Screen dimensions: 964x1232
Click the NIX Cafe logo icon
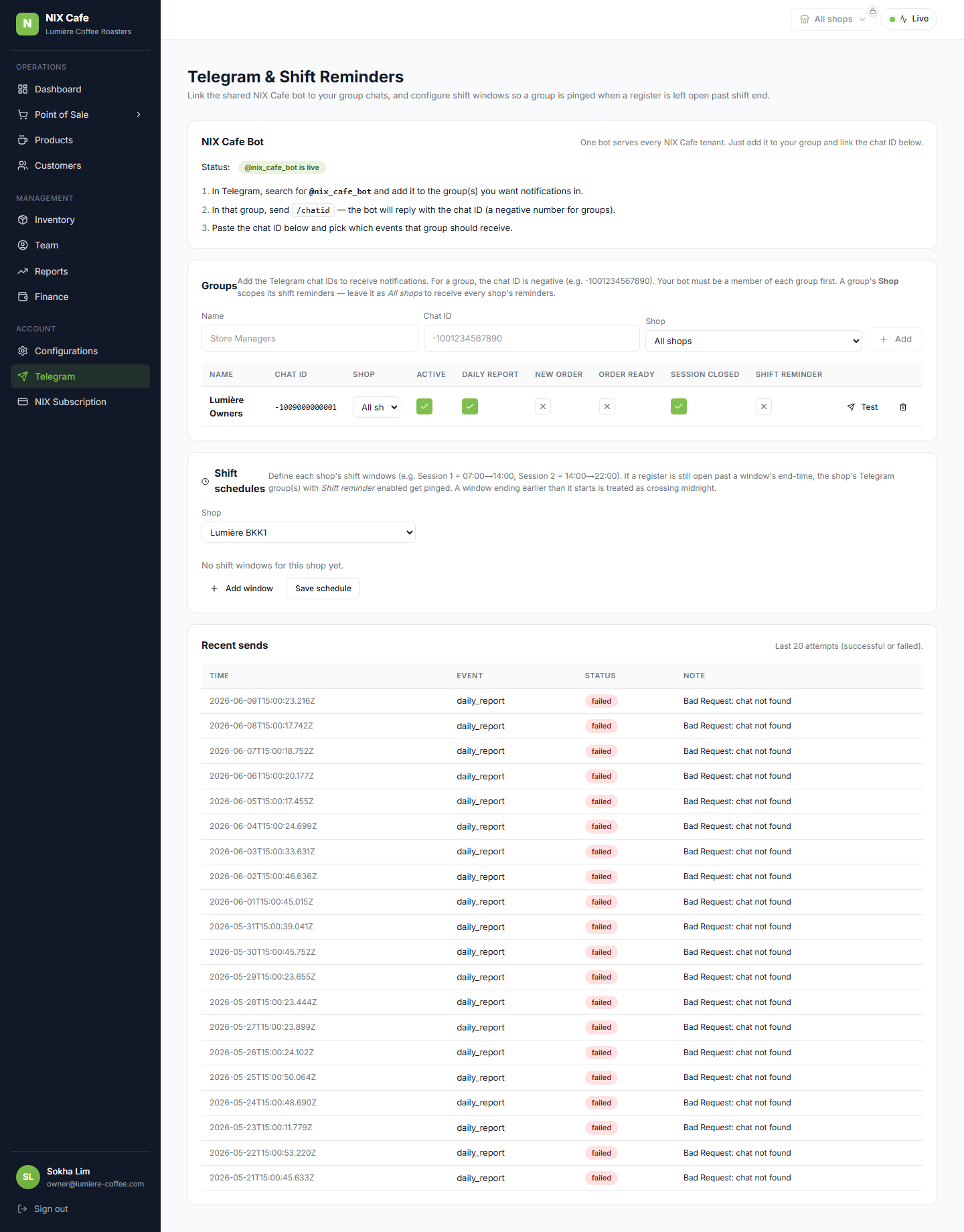(x=27, y=23)
